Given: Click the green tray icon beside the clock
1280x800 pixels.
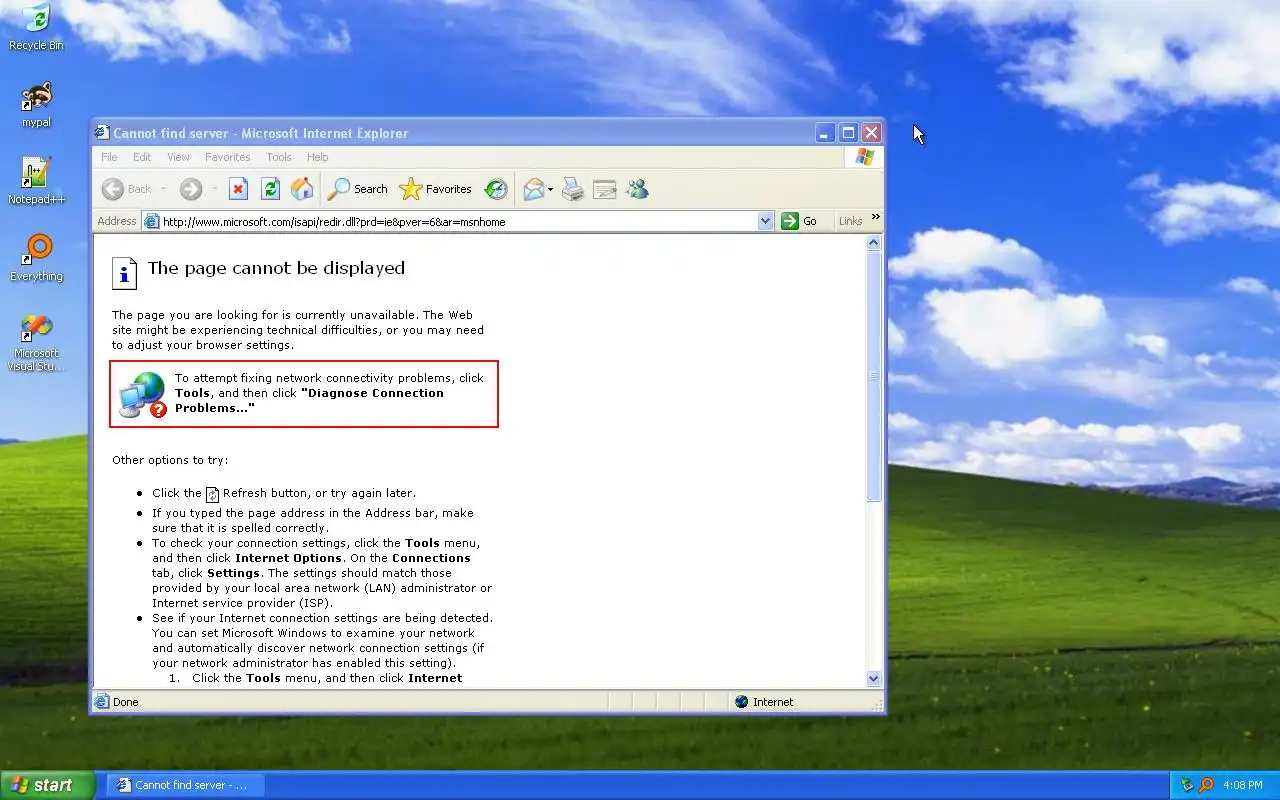Looking at the screenshot, I should 1187,785.
